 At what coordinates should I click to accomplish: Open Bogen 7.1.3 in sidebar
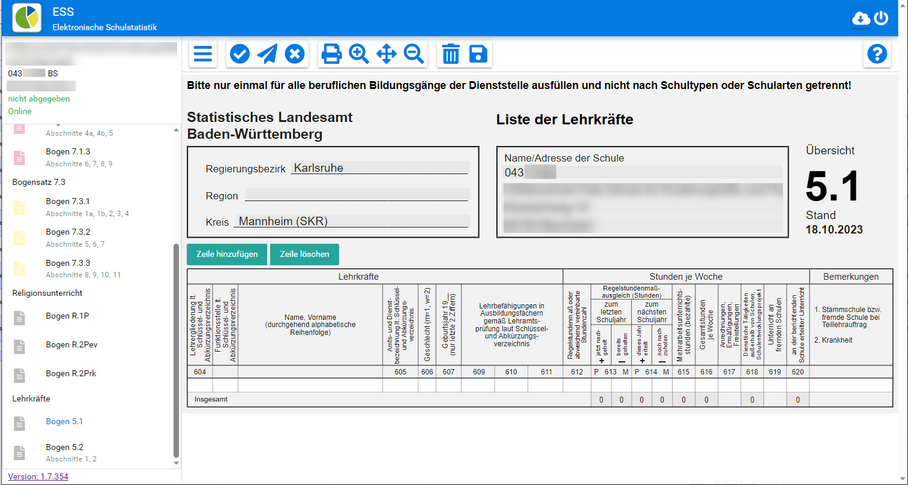(68, 152)
